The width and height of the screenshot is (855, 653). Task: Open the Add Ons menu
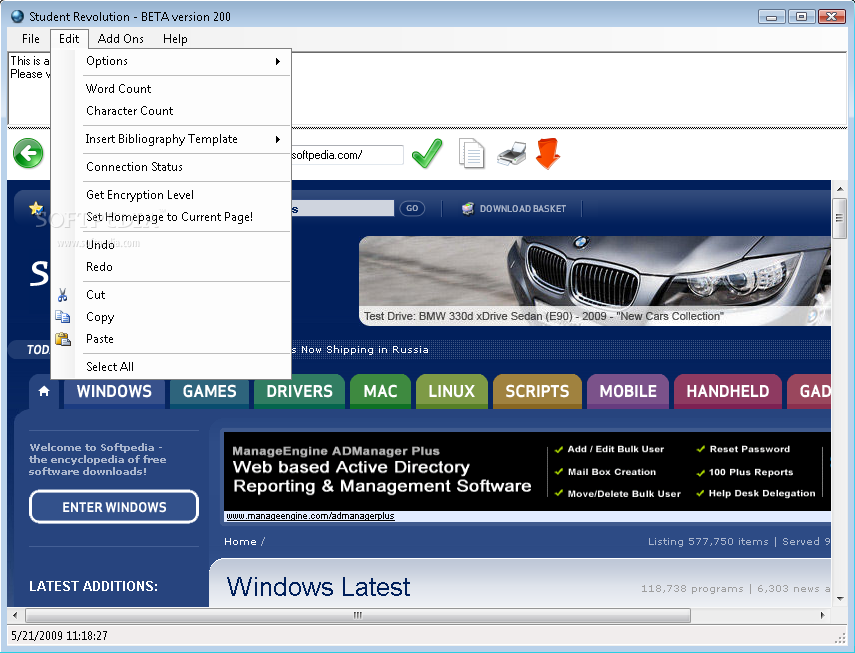121,39
